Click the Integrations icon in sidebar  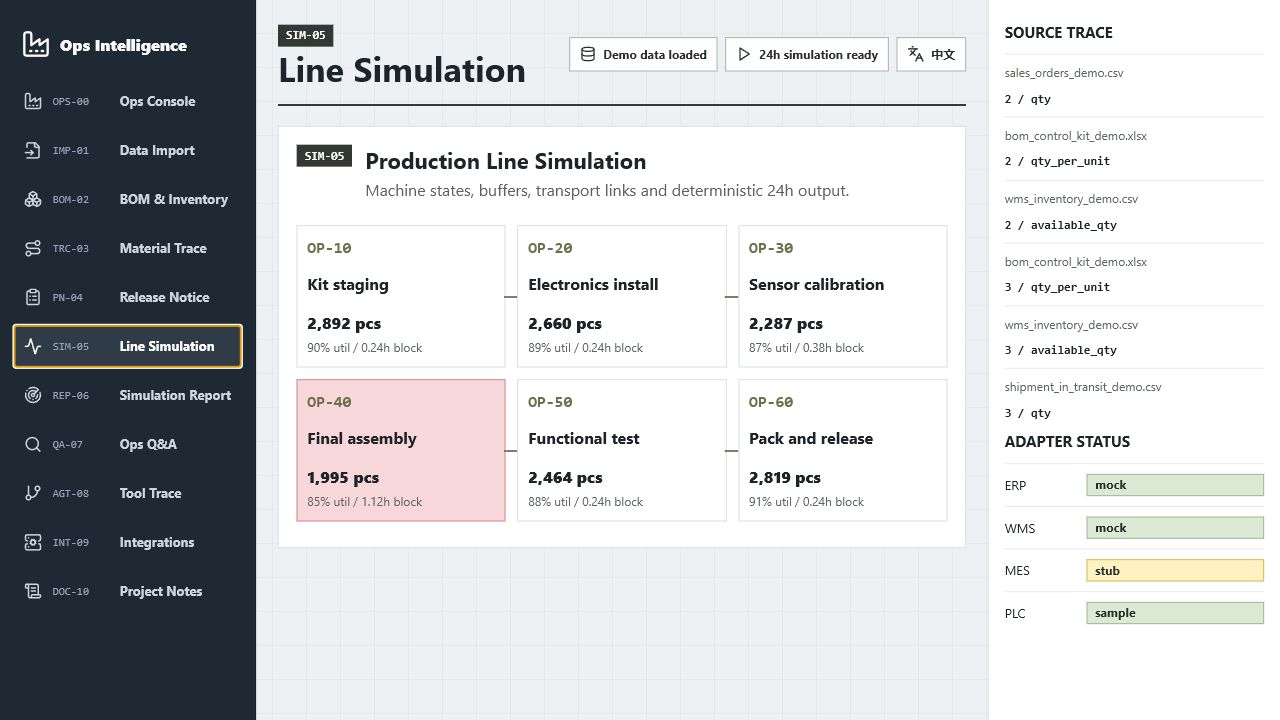[33, 542]
